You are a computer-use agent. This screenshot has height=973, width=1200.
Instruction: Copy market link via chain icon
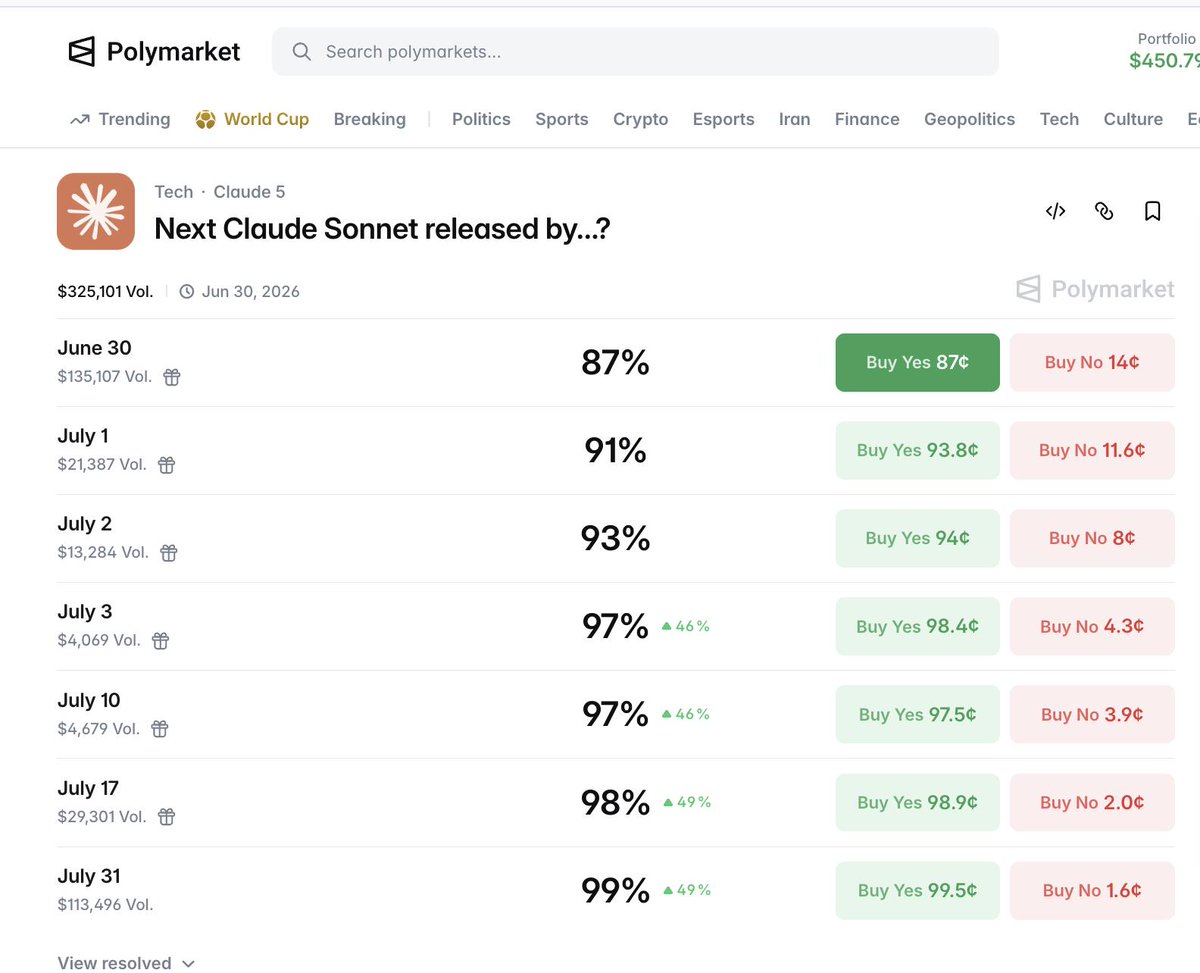coord(1104,211)
